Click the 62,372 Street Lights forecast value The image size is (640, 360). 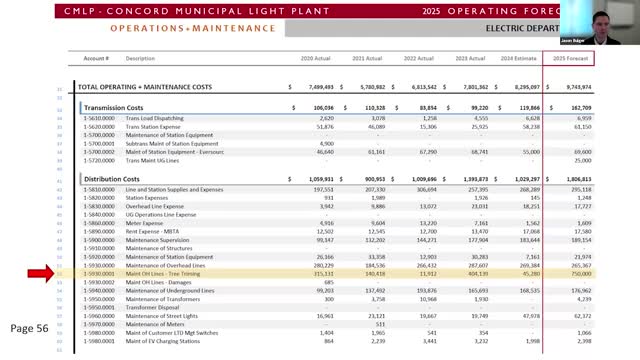pyautogui.click(x=583, y=316)
